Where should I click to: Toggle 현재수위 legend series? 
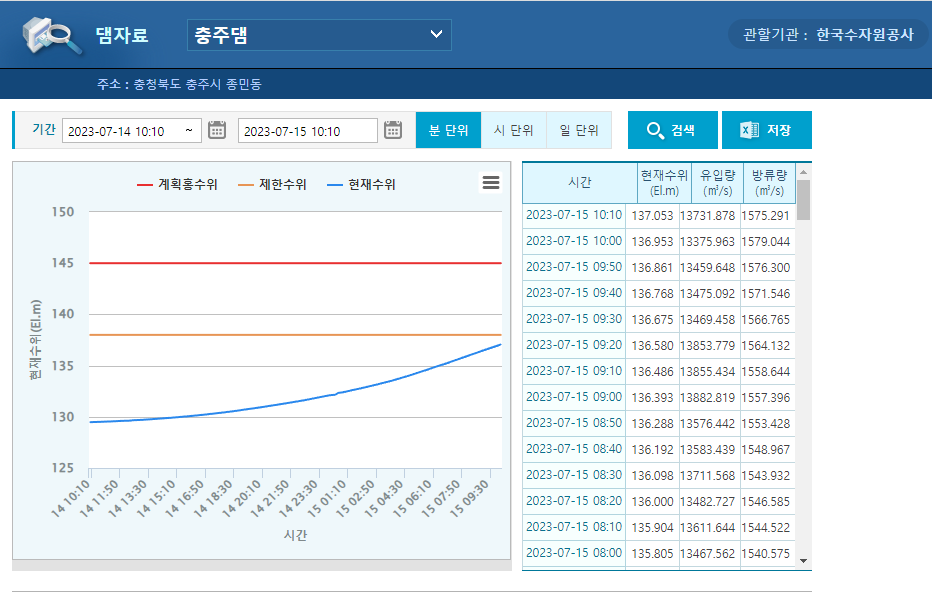pyautogui.click(x=361, y=185)
